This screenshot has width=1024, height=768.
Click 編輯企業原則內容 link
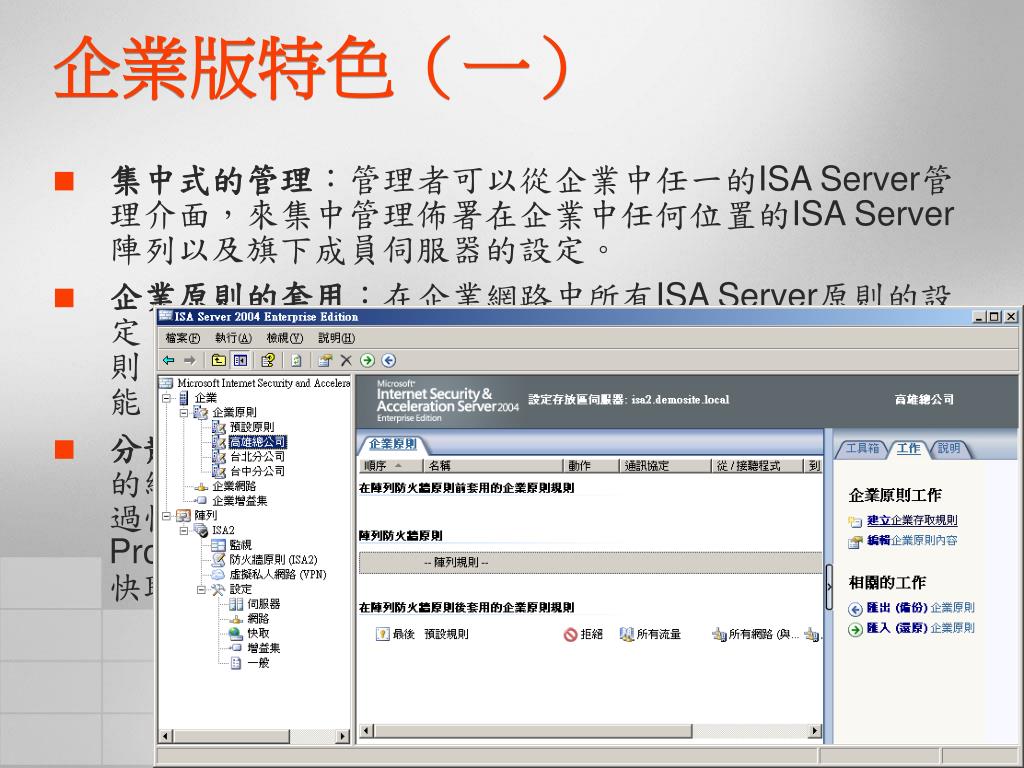click(x=912, y=540)
